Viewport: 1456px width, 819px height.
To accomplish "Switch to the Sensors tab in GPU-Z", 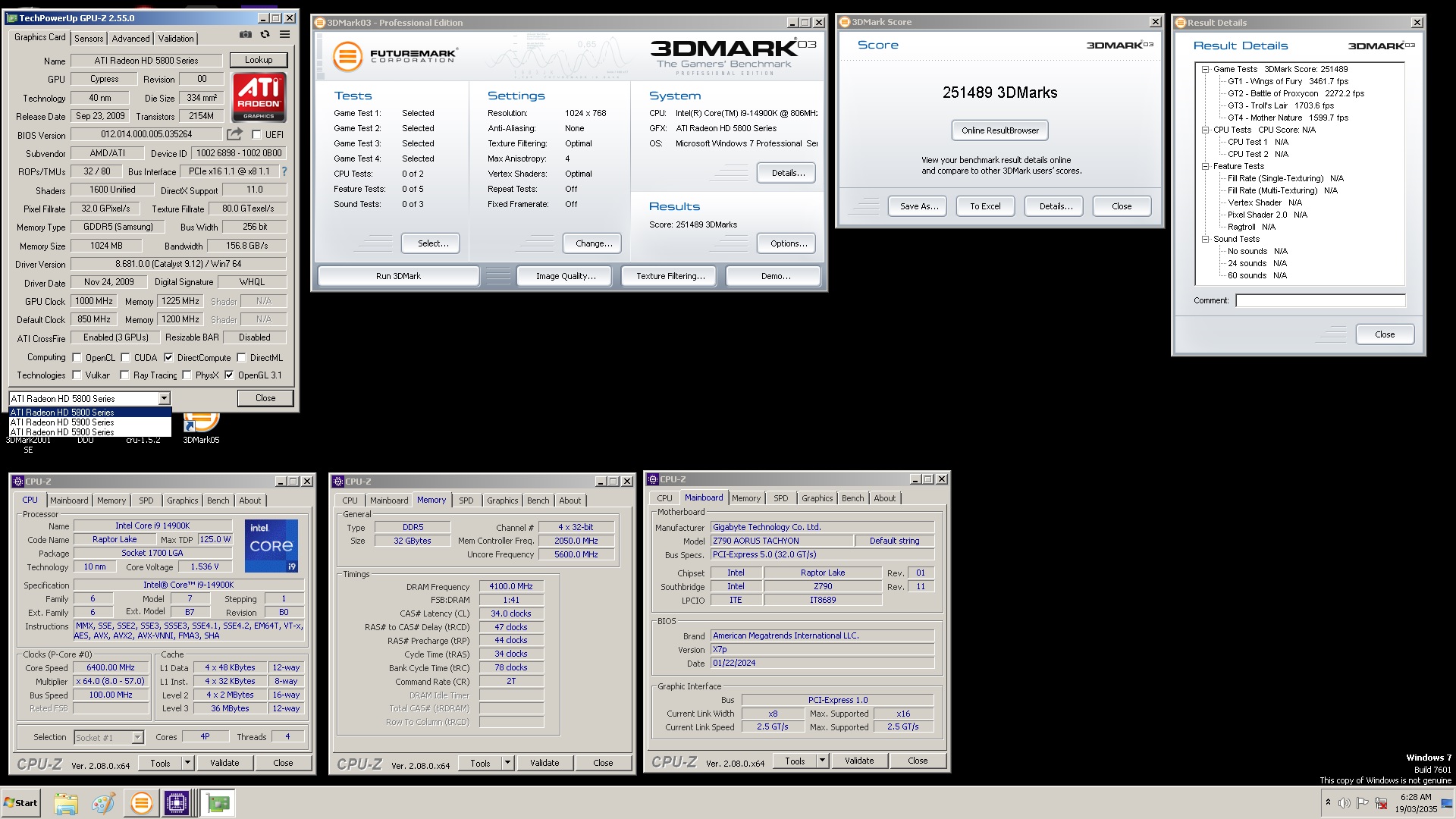I will [89, 39].
